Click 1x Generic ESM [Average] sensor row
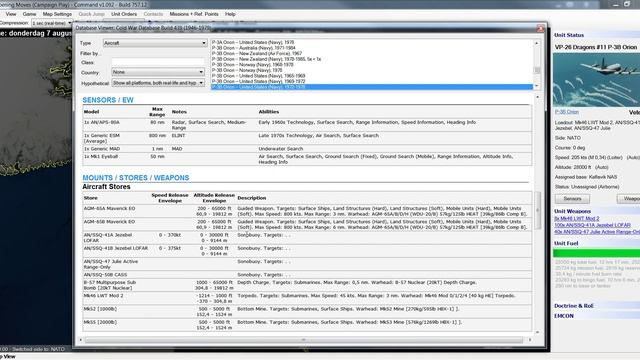 coord(307,138)
